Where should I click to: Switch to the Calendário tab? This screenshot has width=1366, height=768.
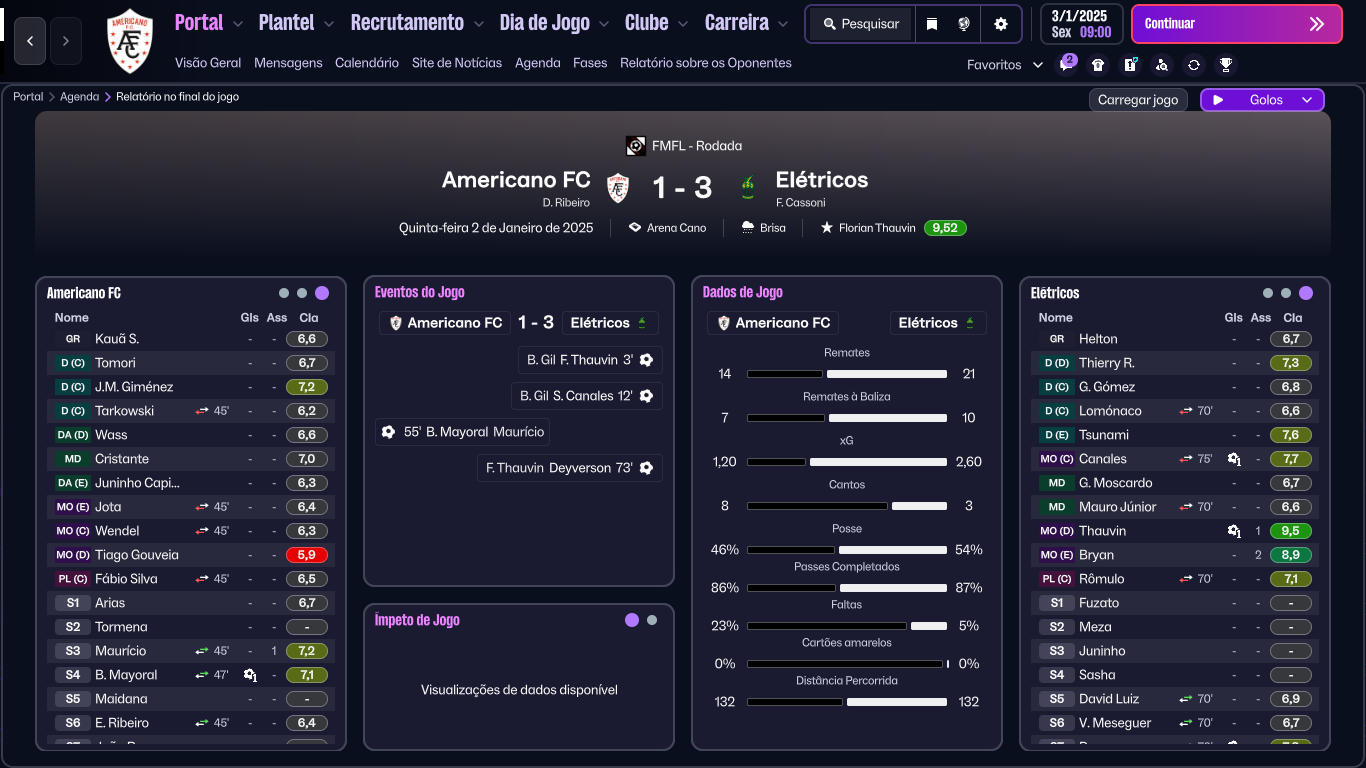pyautogui.click(x=367, y=62)
